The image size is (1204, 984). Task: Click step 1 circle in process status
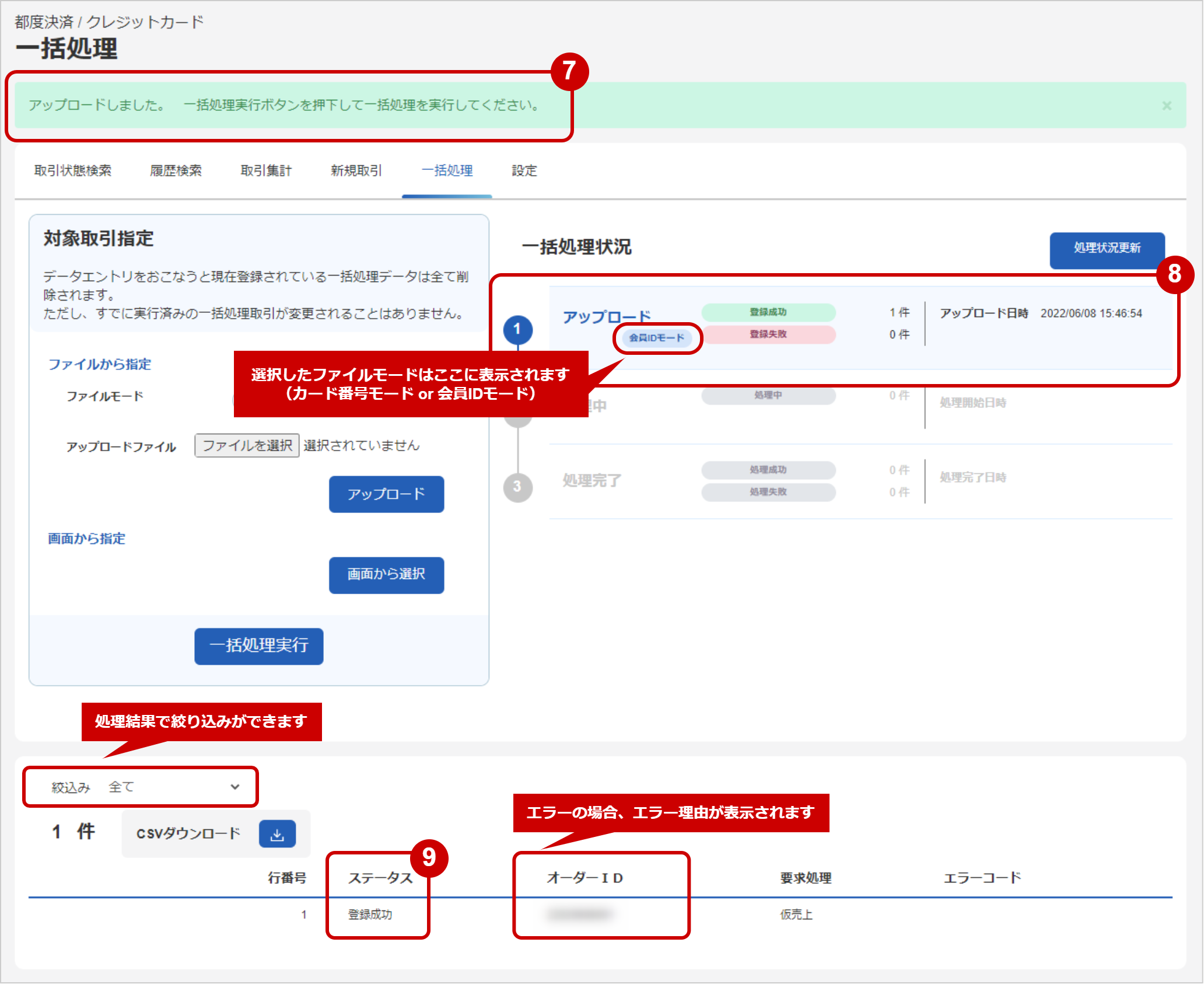pos(517,329)
